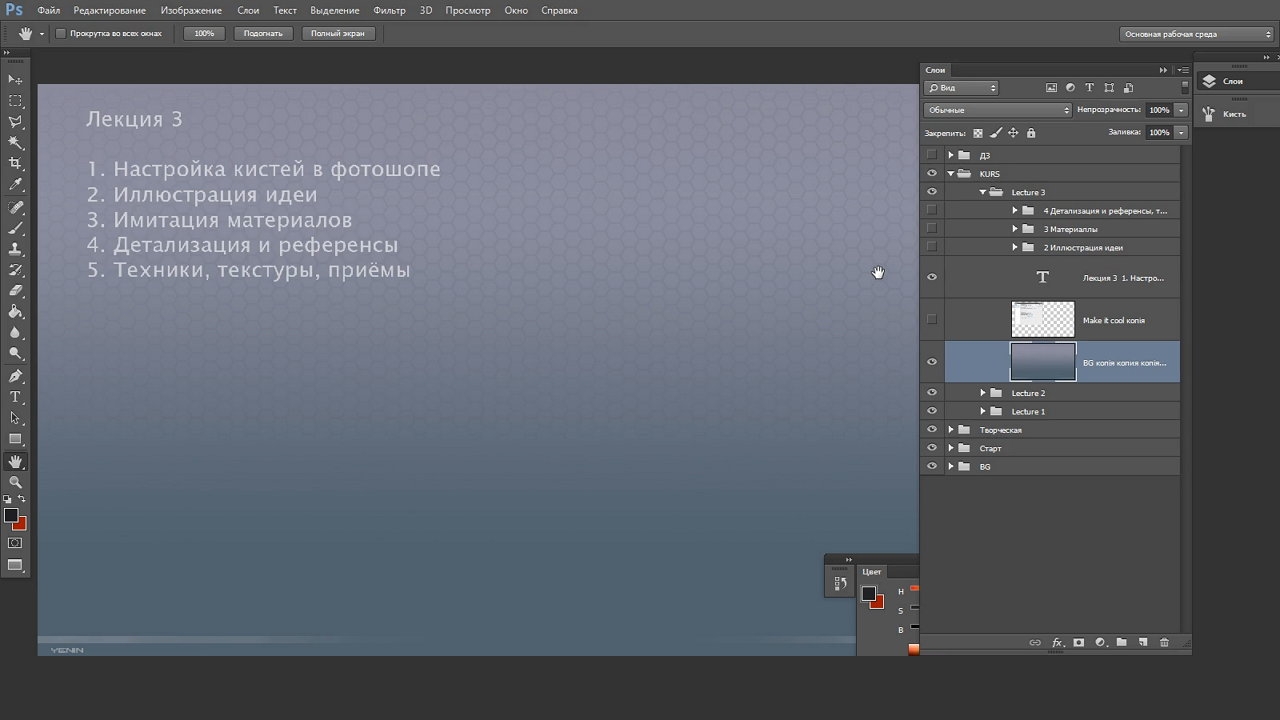Select the Eraser tool
The width and height of the screenshot is (1280, 720).
coord(15,291)
